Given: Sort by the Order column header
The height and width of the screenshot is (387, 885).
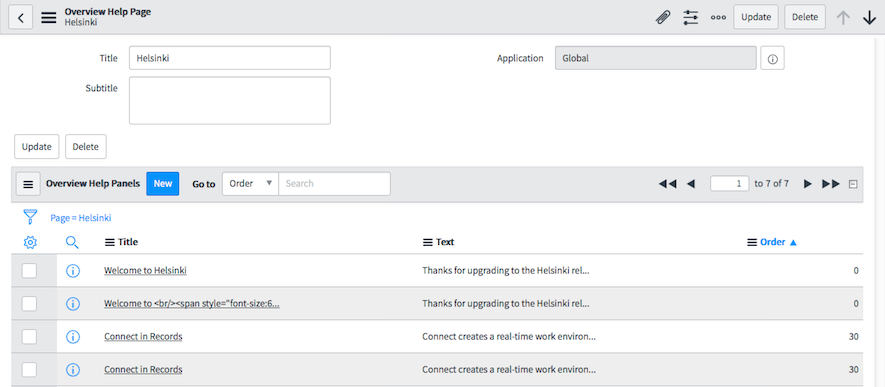Looking at the screenshot, I should click(773, 242).
